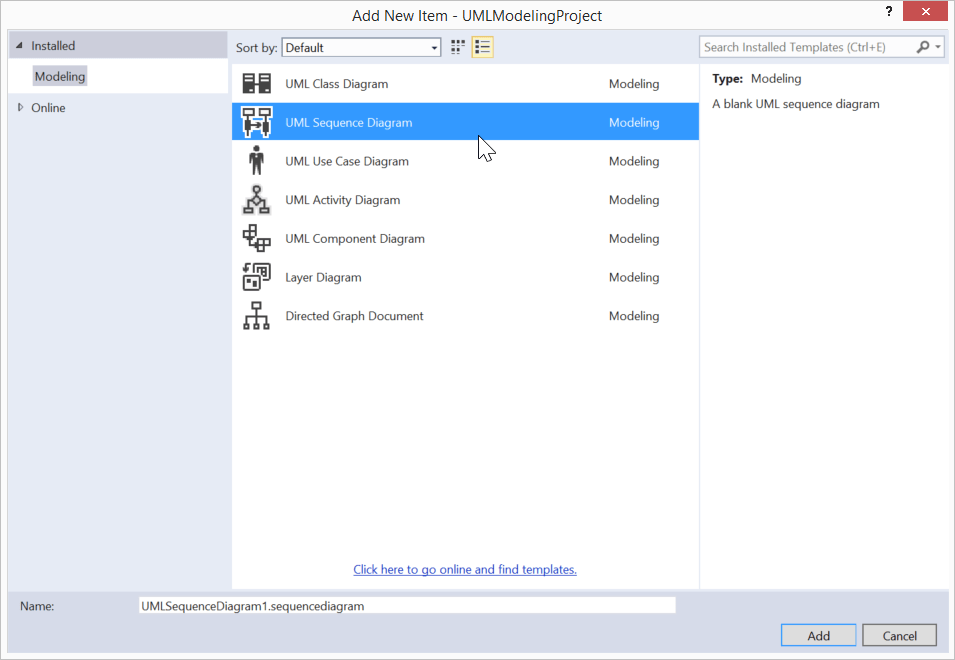The width and height of the screenshot is (955, 660).
Task: Click Modeling type of UML Component Diagram row
Action: click(x=633, y=239)
